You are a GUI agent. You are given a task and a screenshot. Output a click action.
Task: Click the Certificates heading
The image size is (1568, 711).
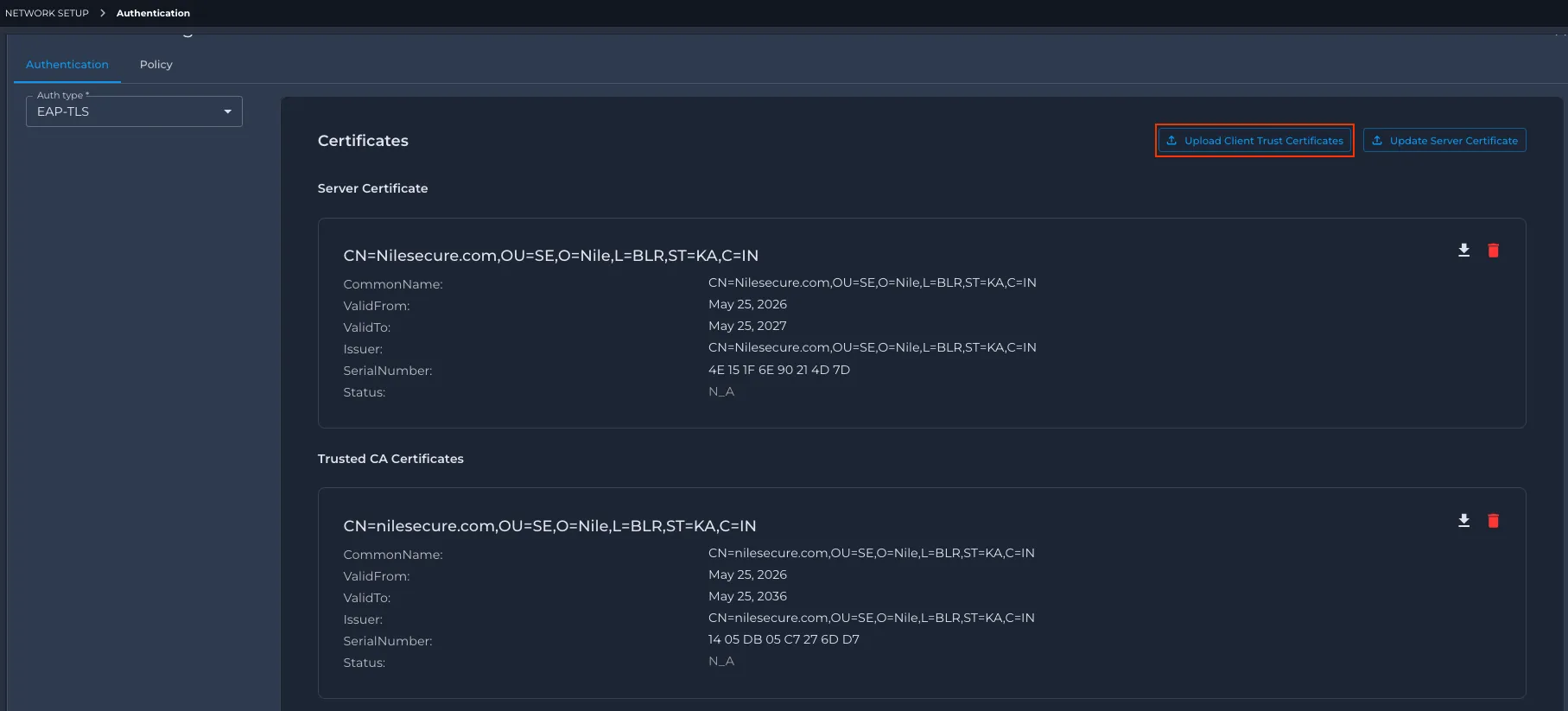coord(363,141)
